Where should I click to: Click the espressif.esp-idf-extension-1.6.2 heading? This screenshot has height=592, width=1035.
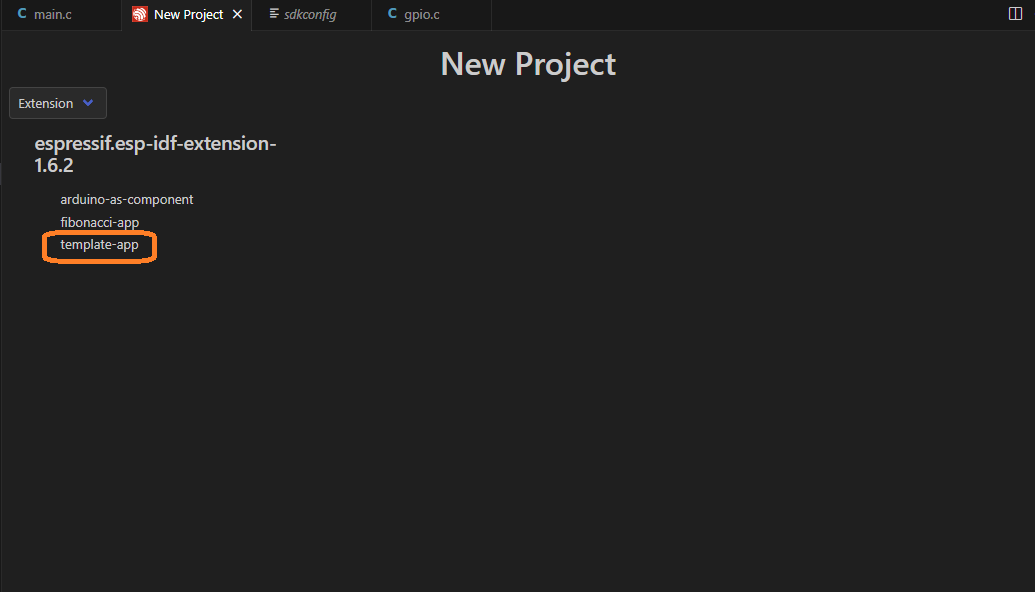[x=155, y=154]
